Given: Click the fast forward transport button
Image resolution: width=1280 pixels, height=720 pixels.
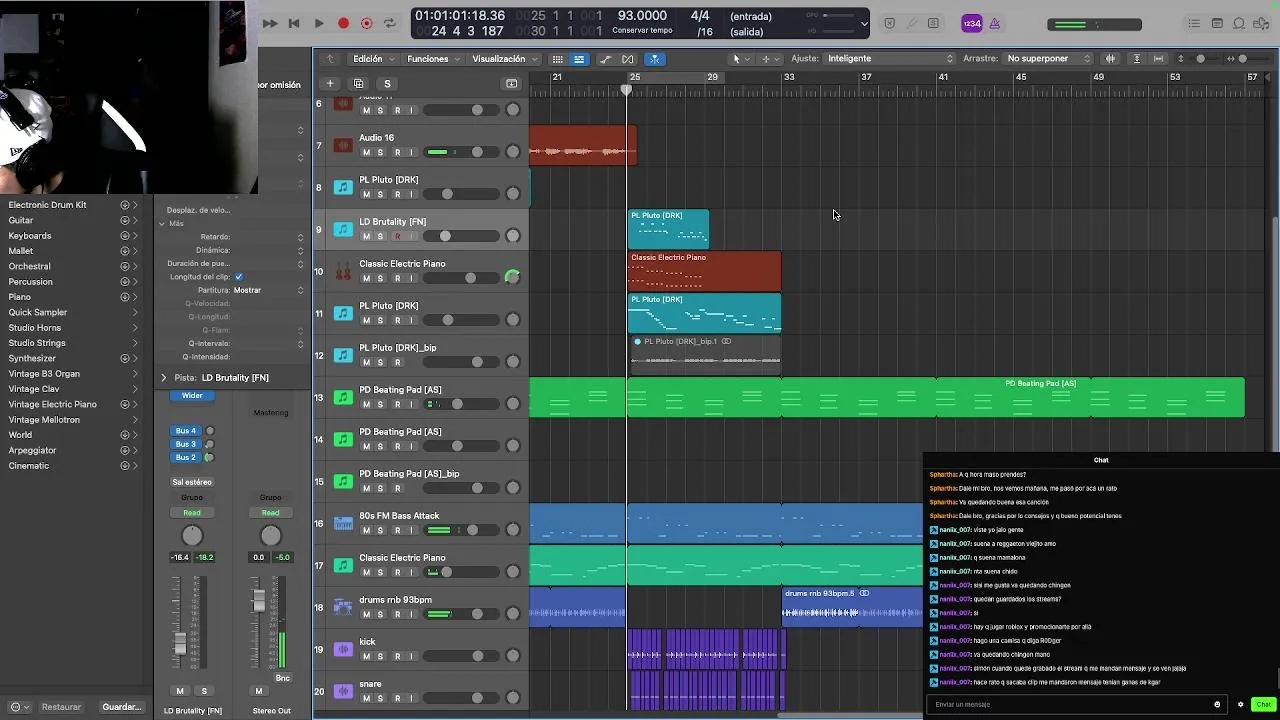Looking at the screenshot, I should click(x=270, y=23).
